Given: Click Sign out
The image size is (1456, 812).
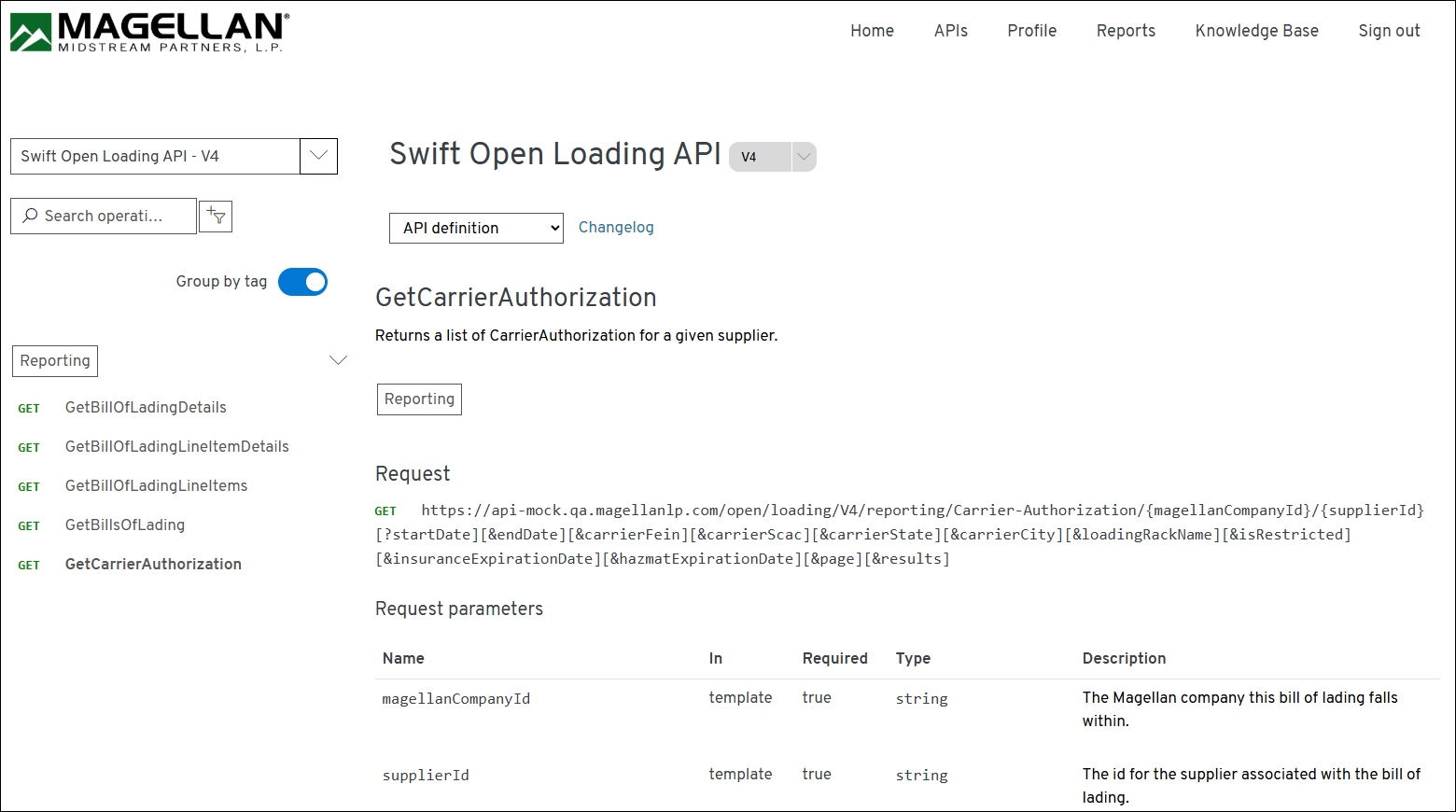Looking at the screenshot, I should (1389, 31).
